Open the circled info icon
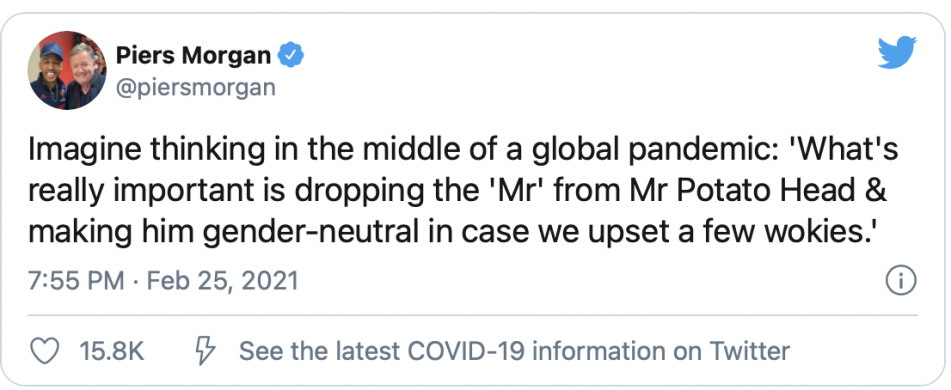 click(901, 281)
